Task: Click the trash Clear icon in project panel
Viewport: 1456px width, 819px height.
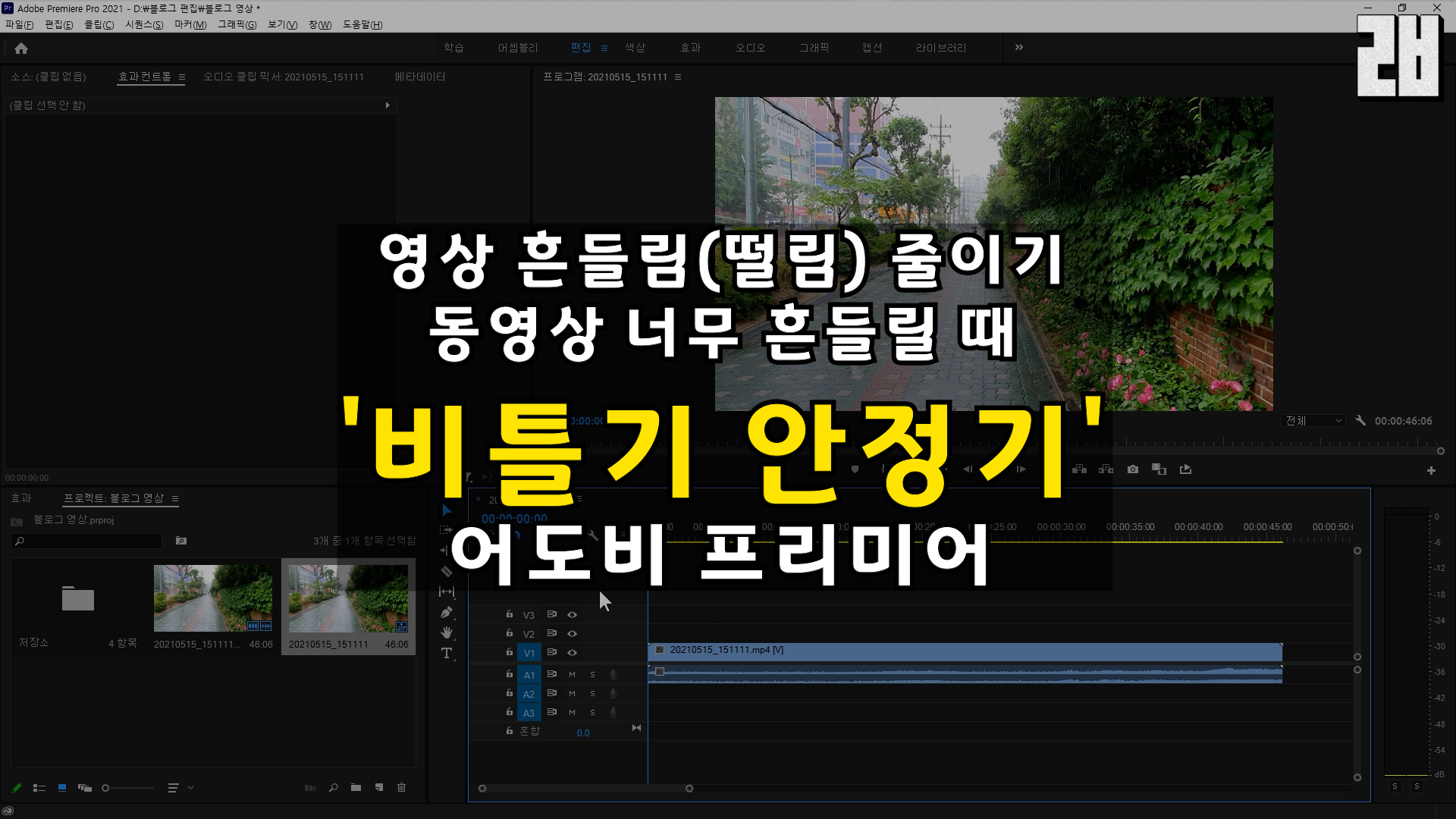Action: tap(401, 788)
